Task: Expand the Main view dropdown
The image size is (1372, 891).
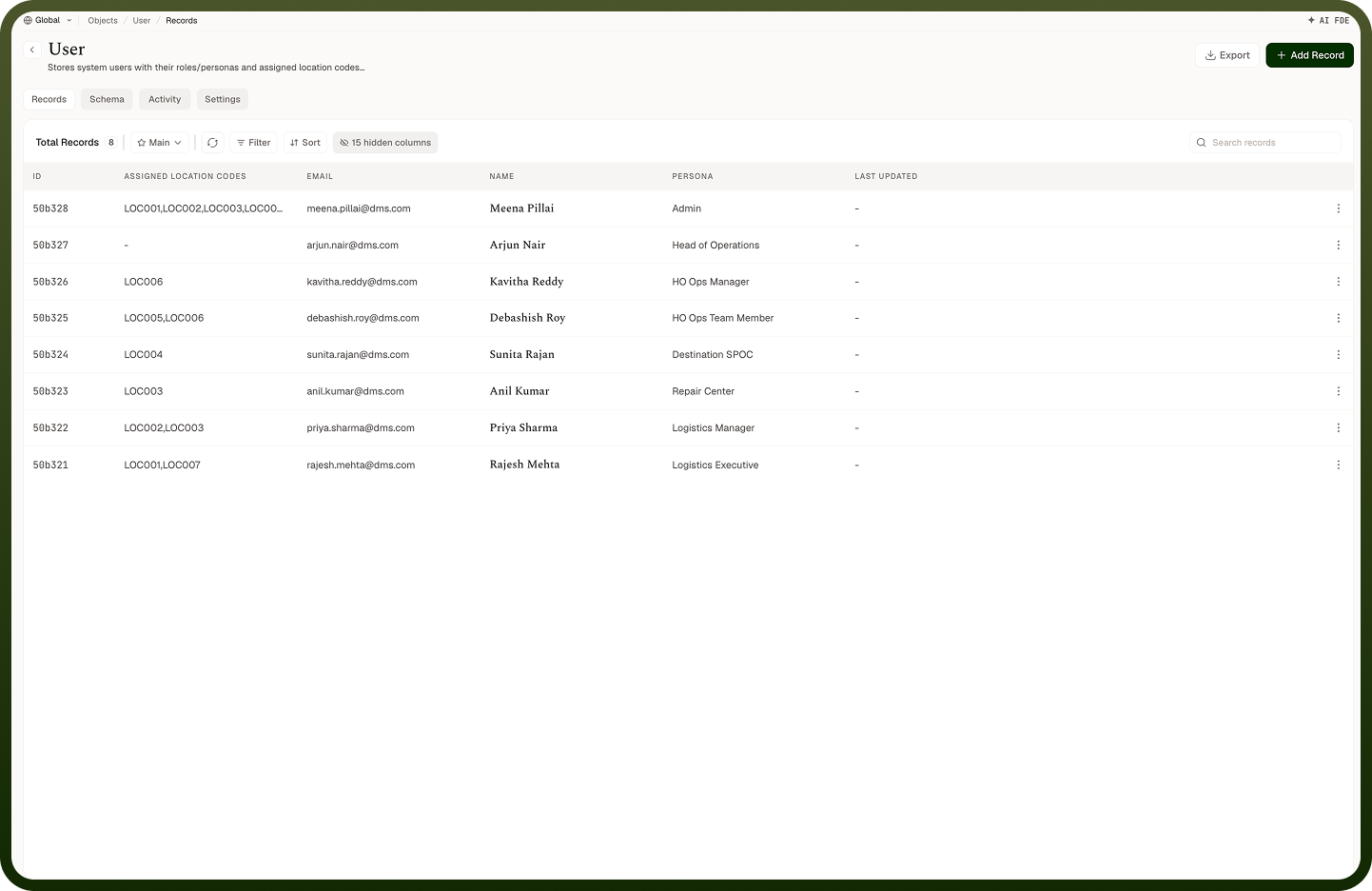Action: point(159,143)
